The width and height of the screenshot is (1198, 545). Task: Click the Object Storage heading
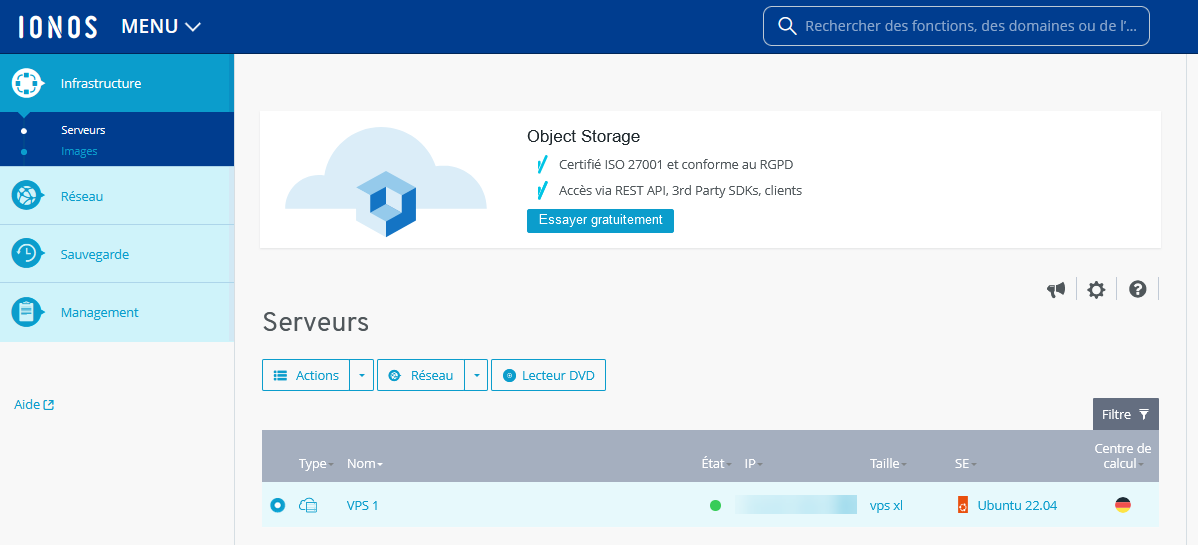pyautogui.click(x=584, y=137)
